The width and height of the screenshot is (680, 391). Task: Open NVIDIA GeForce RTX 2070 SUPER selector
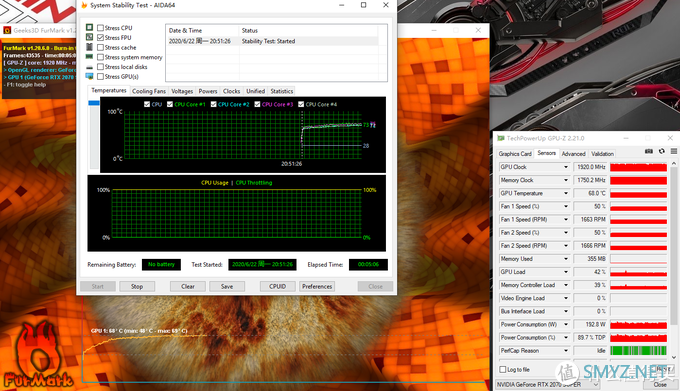[547, 384]
